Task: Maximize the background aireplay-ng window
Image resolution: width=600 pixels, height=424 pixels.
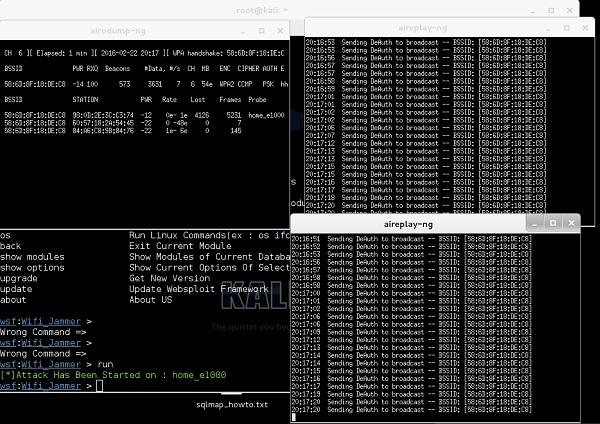Action: coord(567,28)
